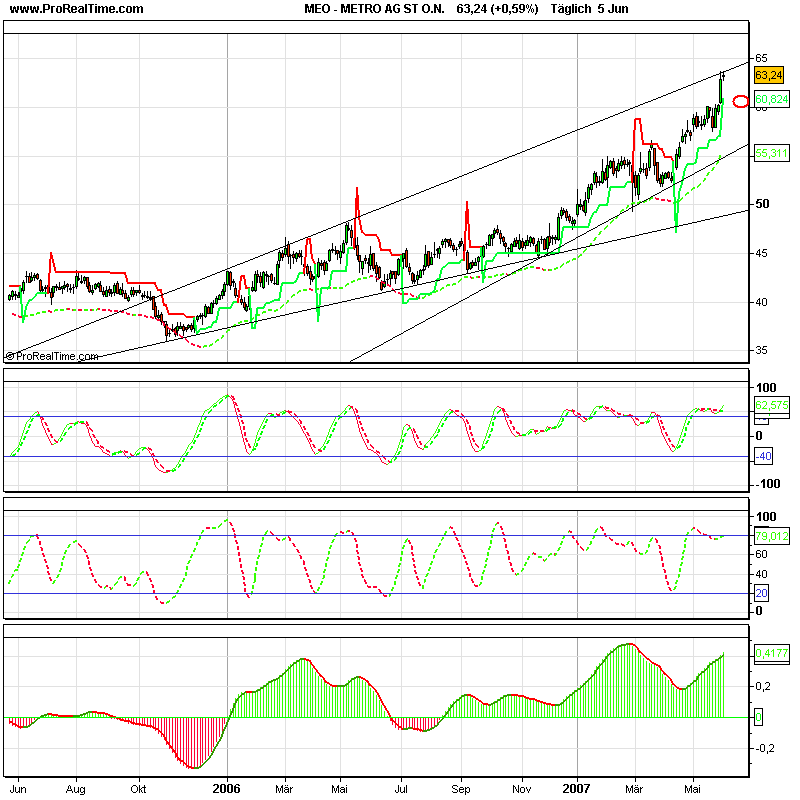
Task: Click the -100 oscillator axis label
Action: [768, 484]
